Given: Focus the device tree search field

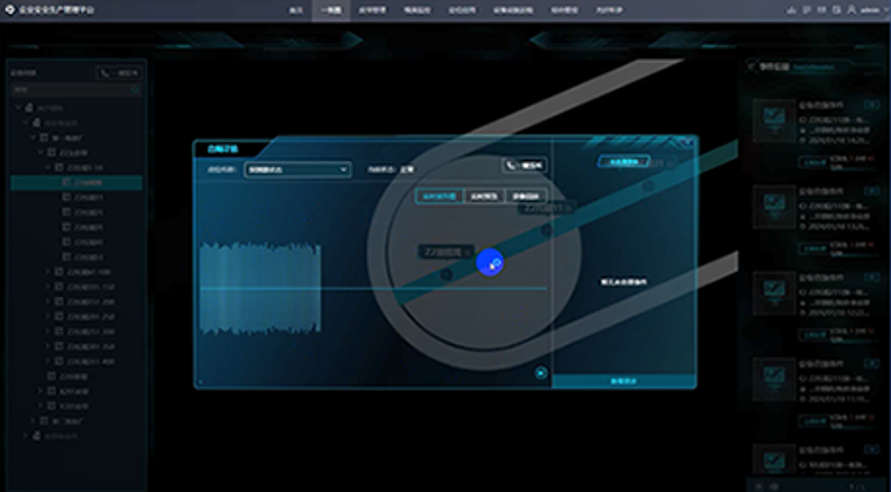Looking at the screenshot, I should [76, 90].
